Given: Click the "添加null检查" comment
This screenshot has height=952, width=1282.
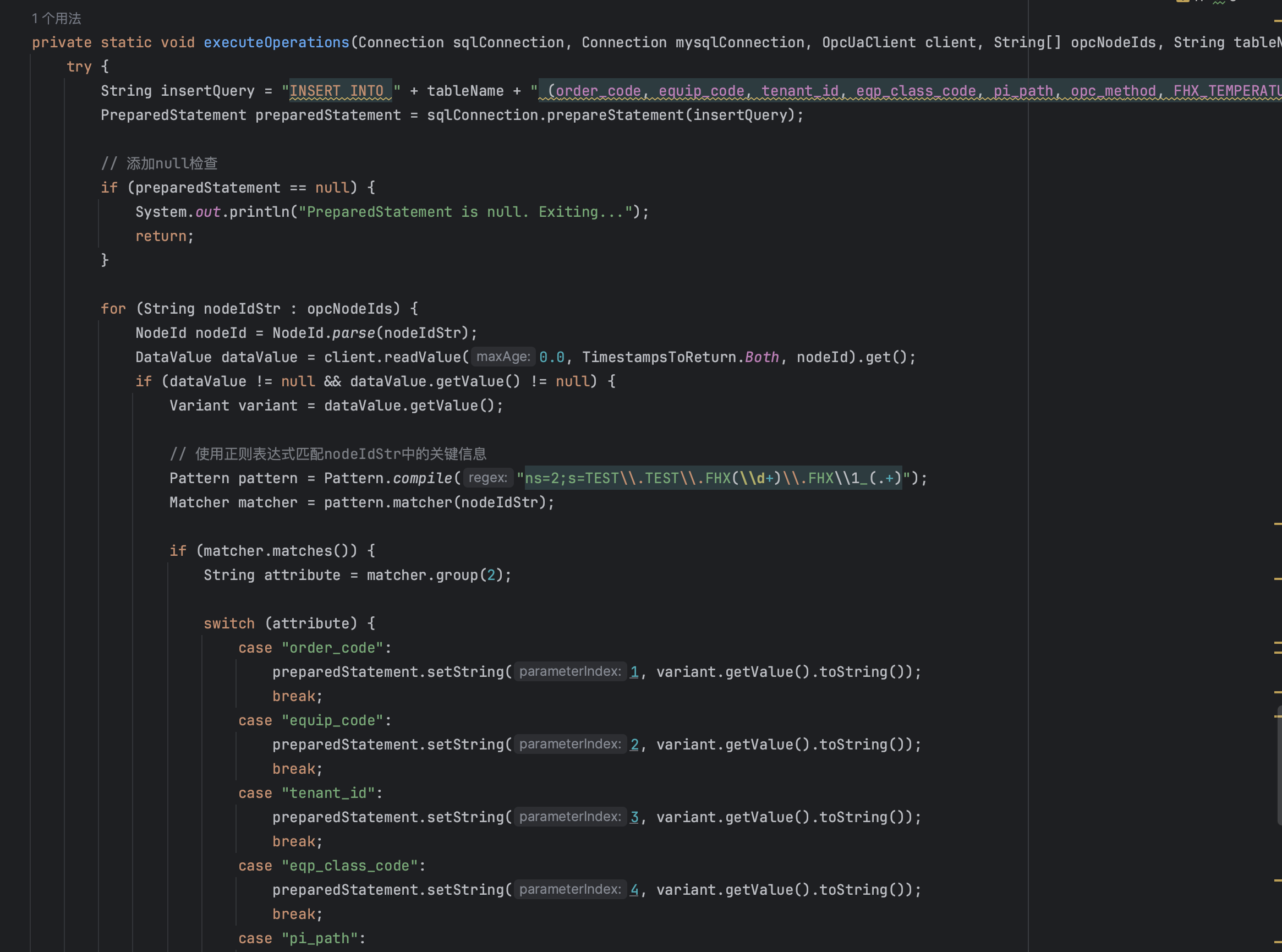Looking at the screenshot, I should (159, 163).
